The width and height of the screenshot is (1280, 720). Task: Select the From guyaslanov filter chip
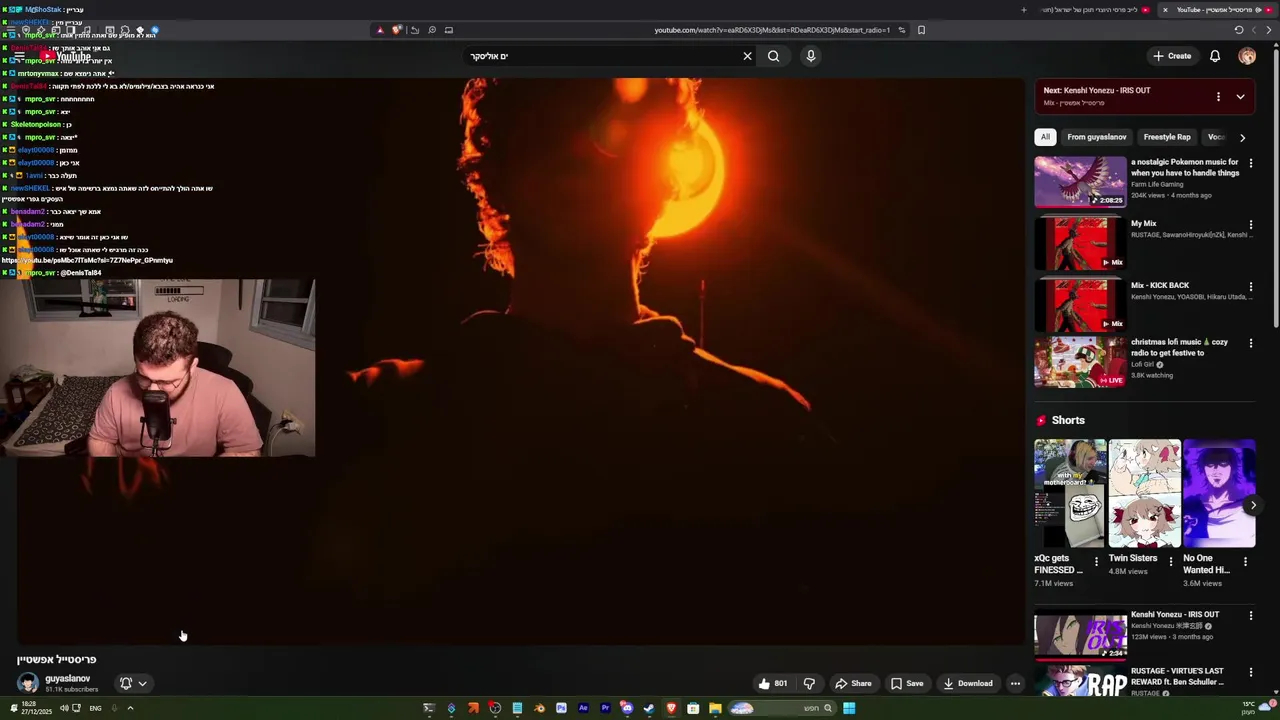(1097, 137)
